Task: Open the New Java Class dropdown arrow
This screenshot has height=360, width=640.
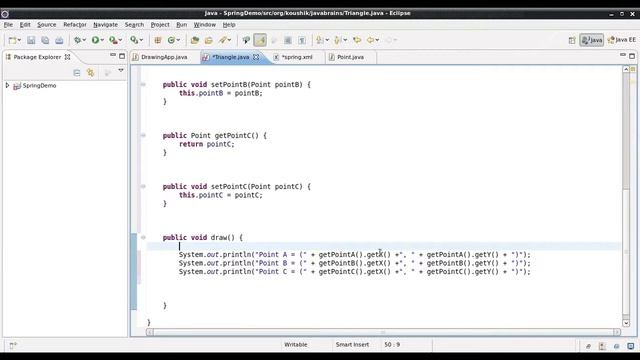Action: pos(178,40)
